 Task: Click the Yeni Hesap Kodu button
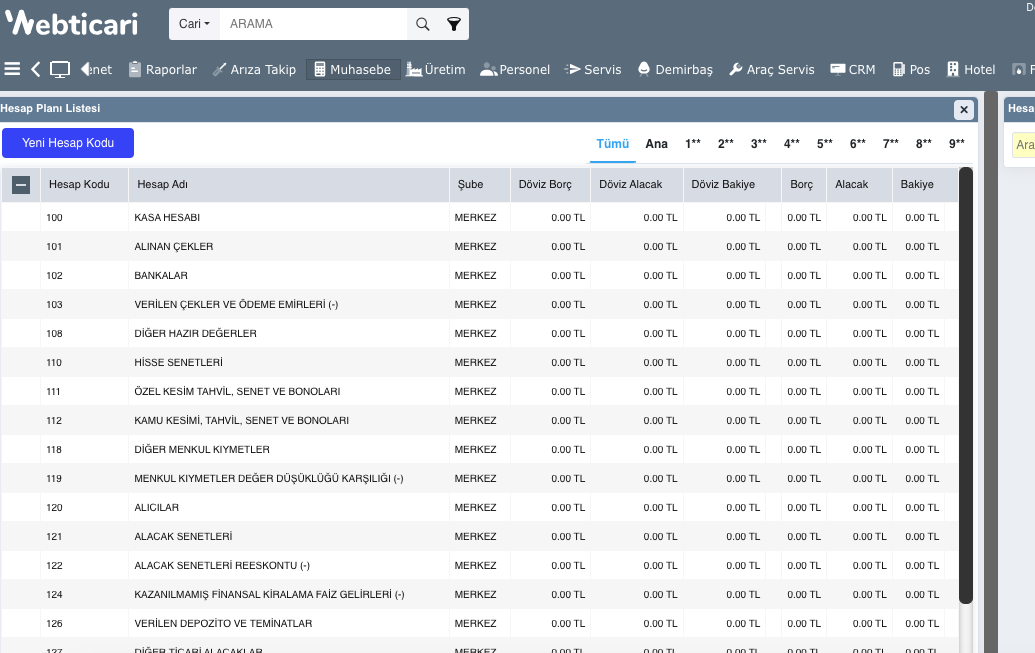coord(68,143)
